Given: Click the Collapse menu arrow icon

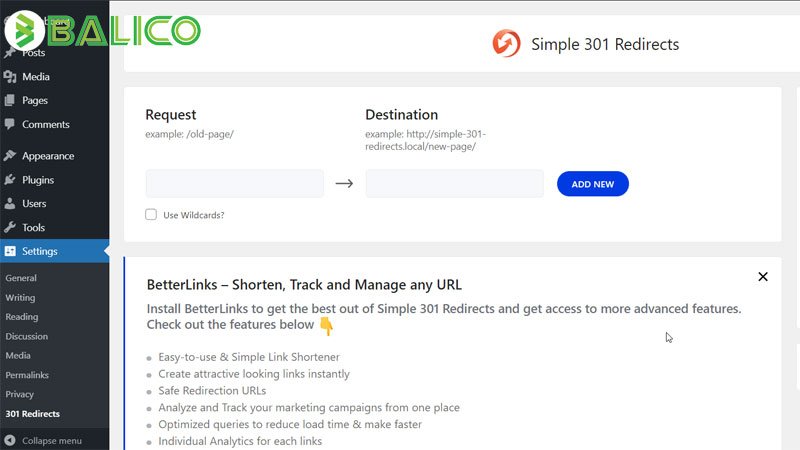Looking at the screenshot, I should click(10, 440).
